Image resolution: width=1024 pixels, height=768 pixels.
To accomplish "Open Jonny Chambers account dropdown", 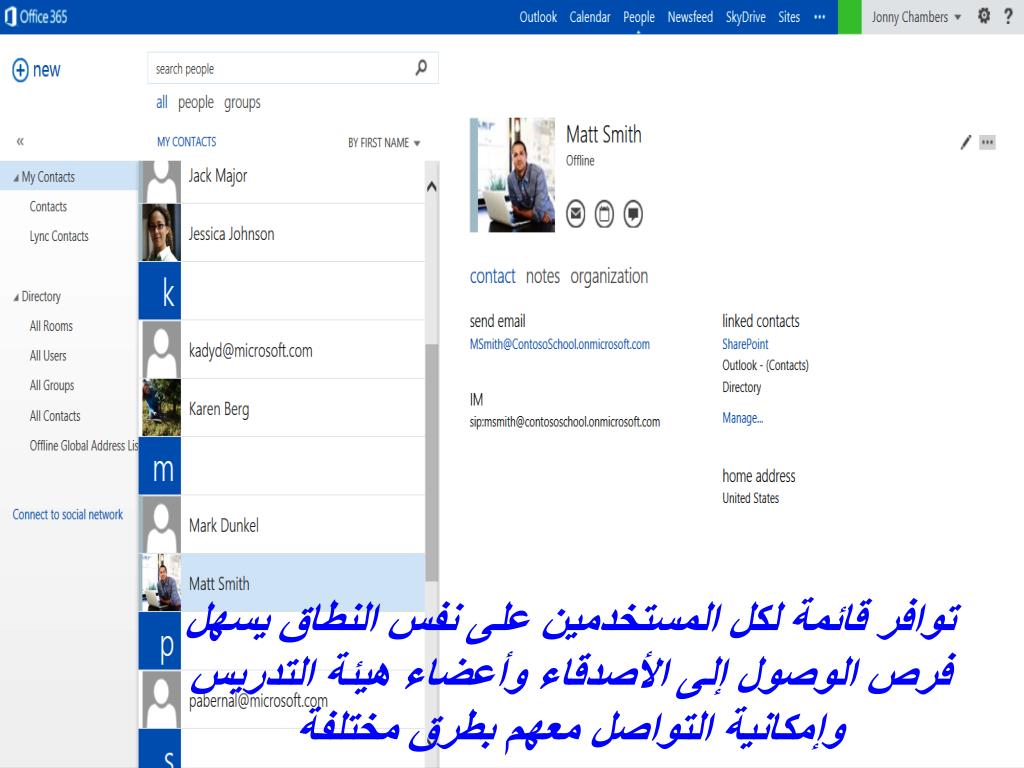I will [x=916, y=17].
